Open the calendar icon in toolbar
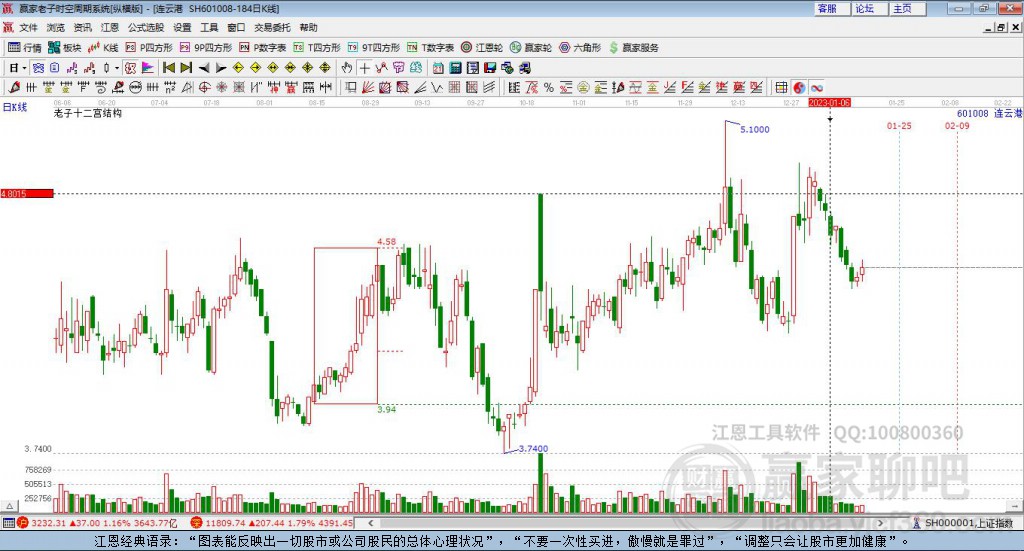 click(x=438, y=67)
